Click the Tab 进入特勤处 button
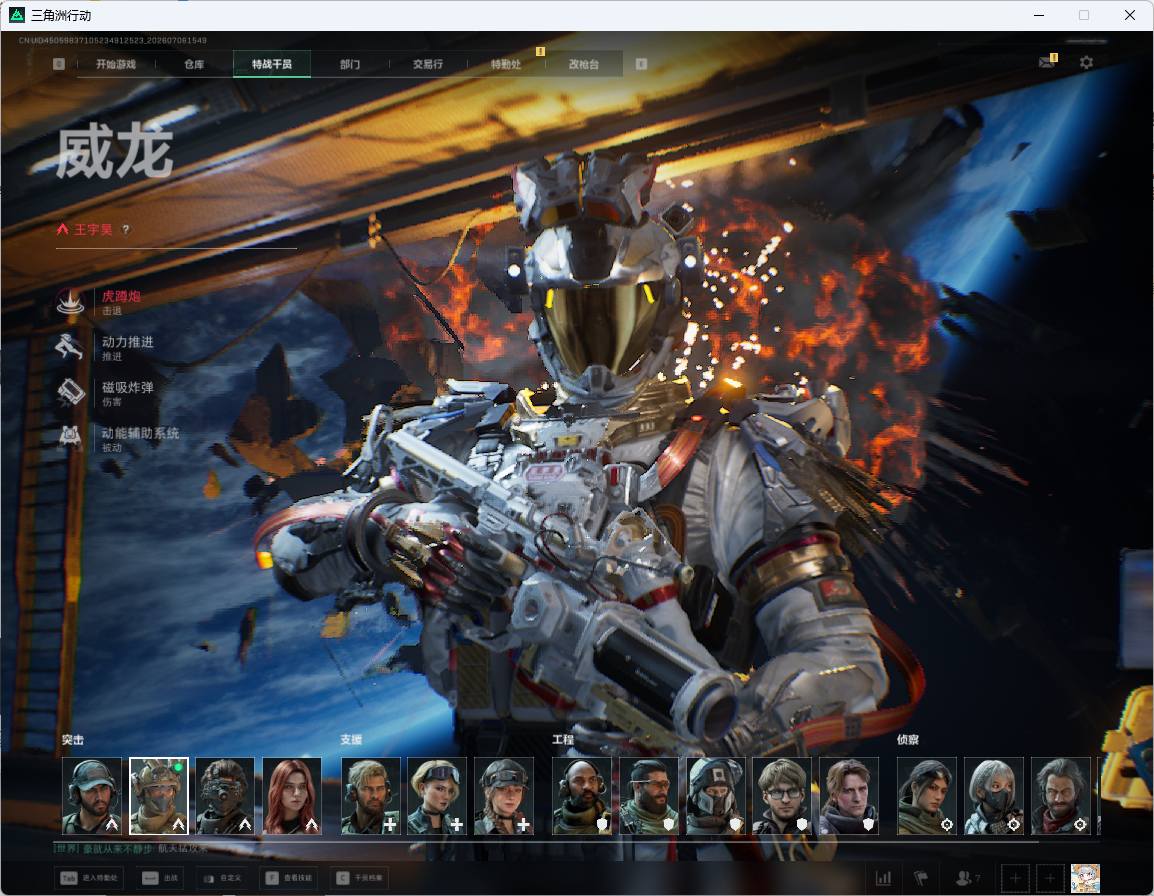 (x=90, y=878)
